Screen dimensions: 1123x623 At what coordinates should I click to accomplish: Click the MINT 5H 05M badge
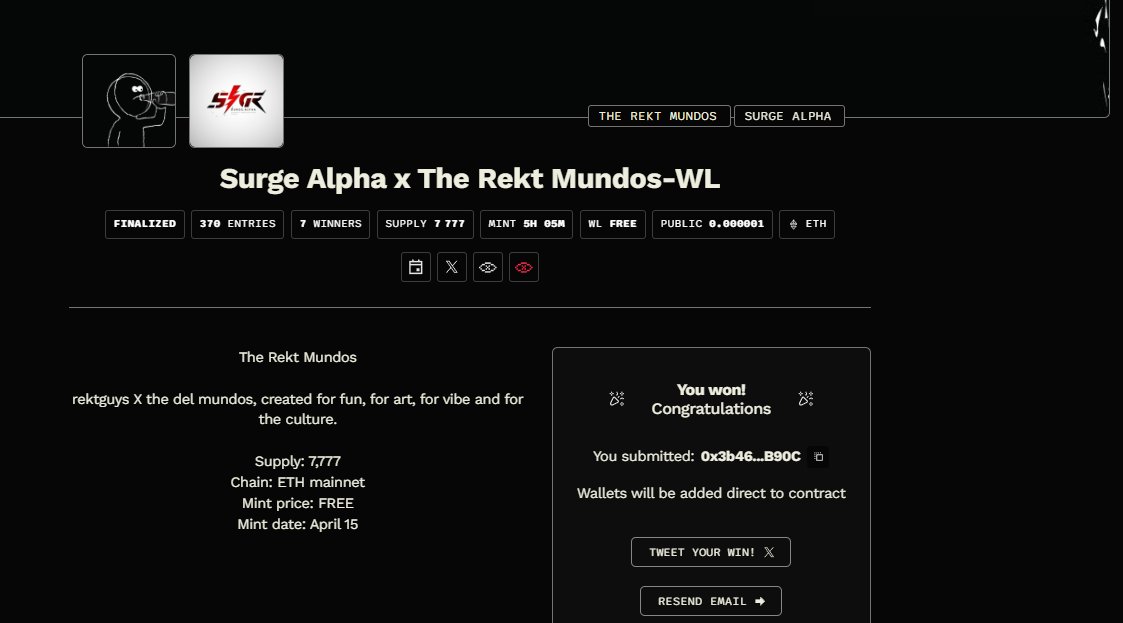526,224
